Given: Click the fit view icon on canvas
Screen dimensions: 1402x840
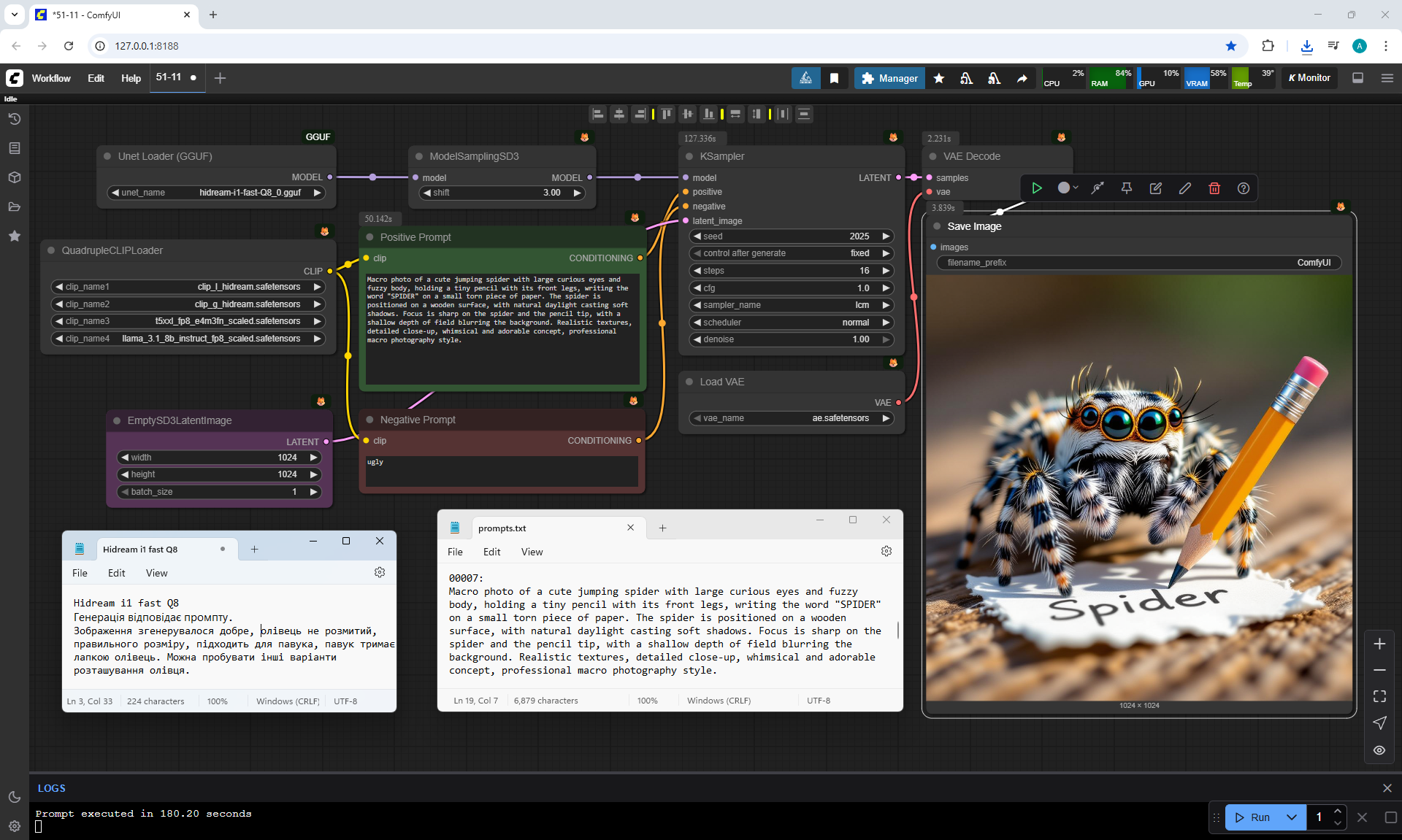Looking at the screenshot, I should pos(1379,696).
